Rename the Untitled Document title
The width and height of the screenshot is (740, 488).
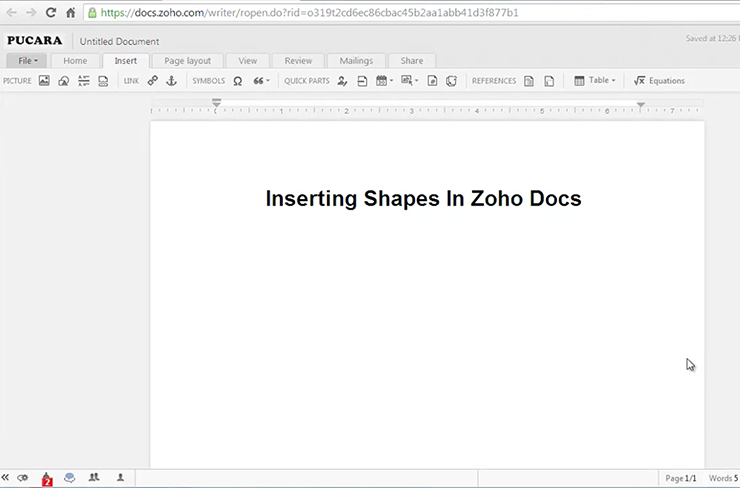click(119, 41)
